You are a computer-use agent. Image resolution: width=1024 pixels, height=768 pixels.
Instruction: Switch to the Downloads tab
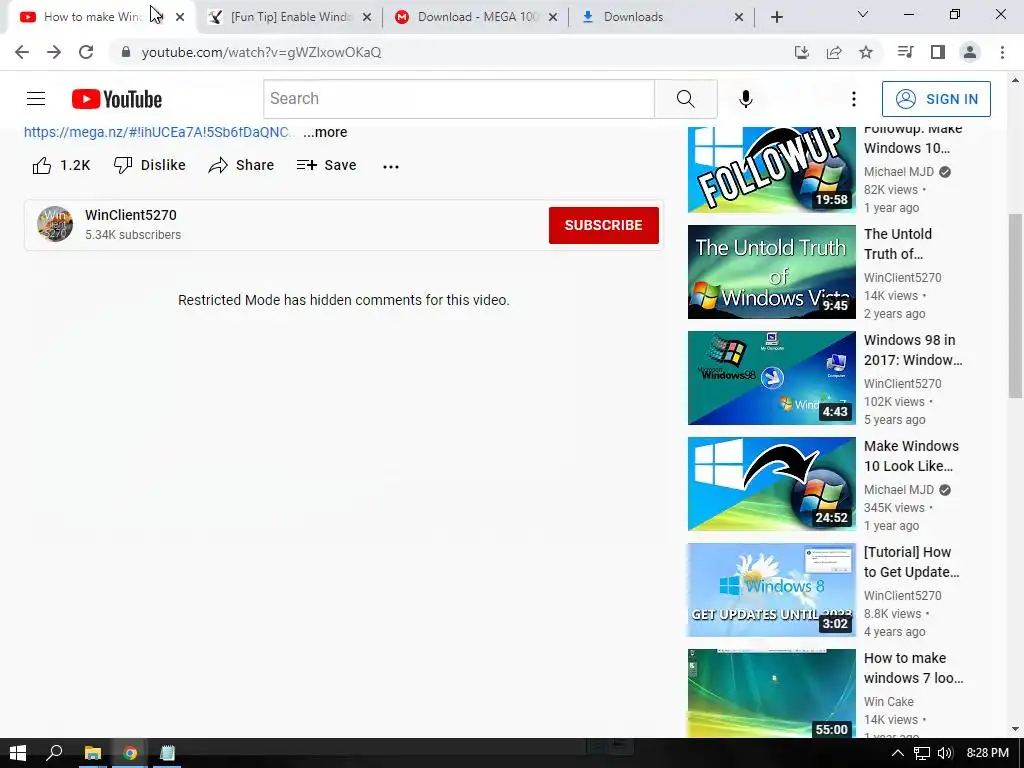(x=662, y=17)
